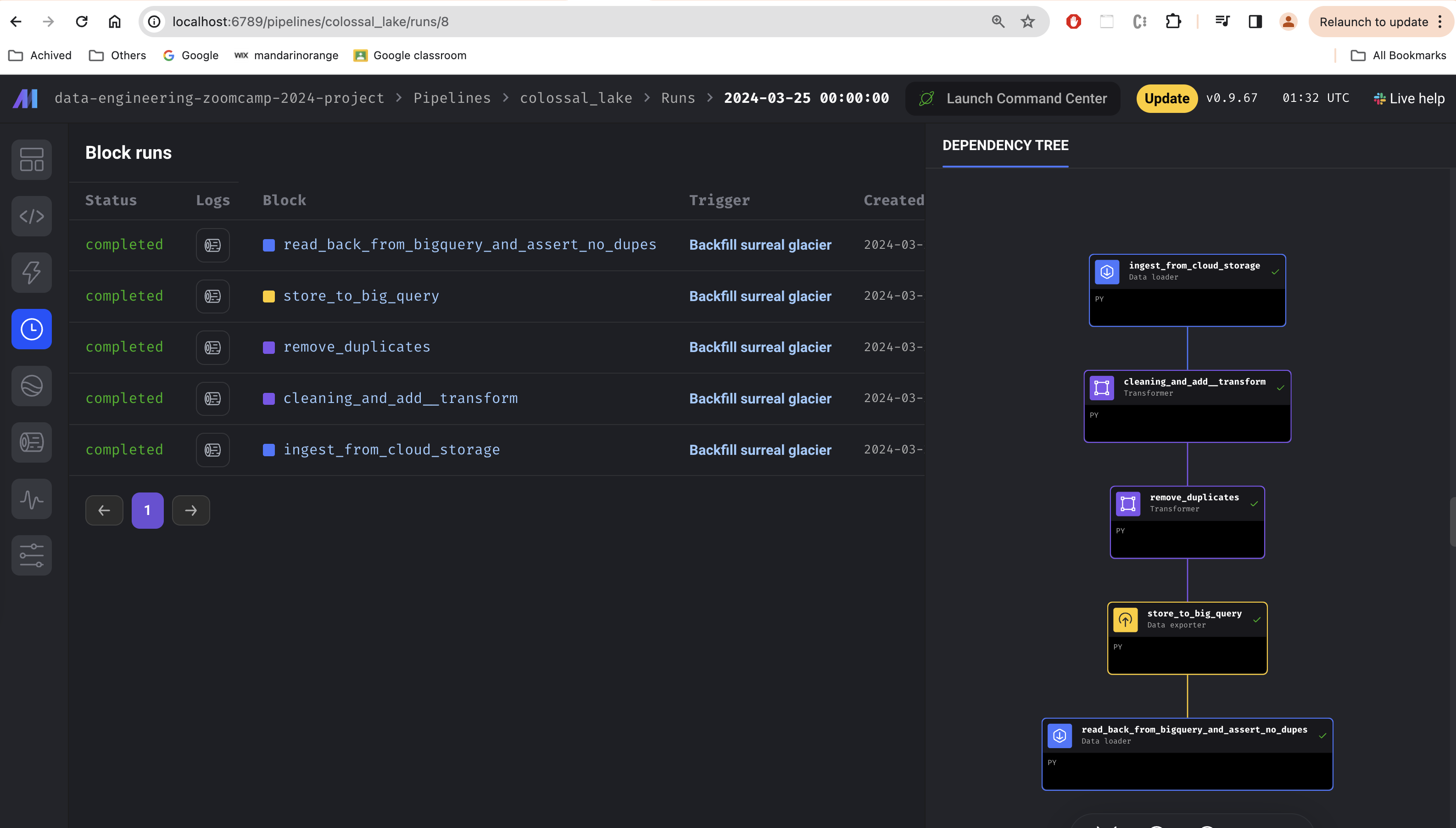Open the Chrome three-dot menu

(1441, 22)
